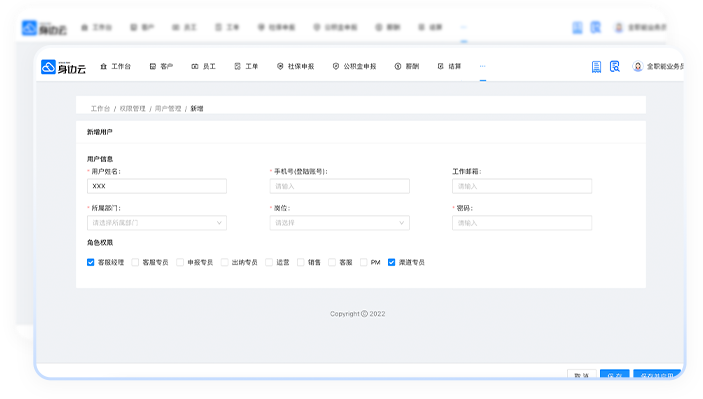Click the 身边云 cloud logo
This screenshot has width=703, height=399.
click(63, 67)
